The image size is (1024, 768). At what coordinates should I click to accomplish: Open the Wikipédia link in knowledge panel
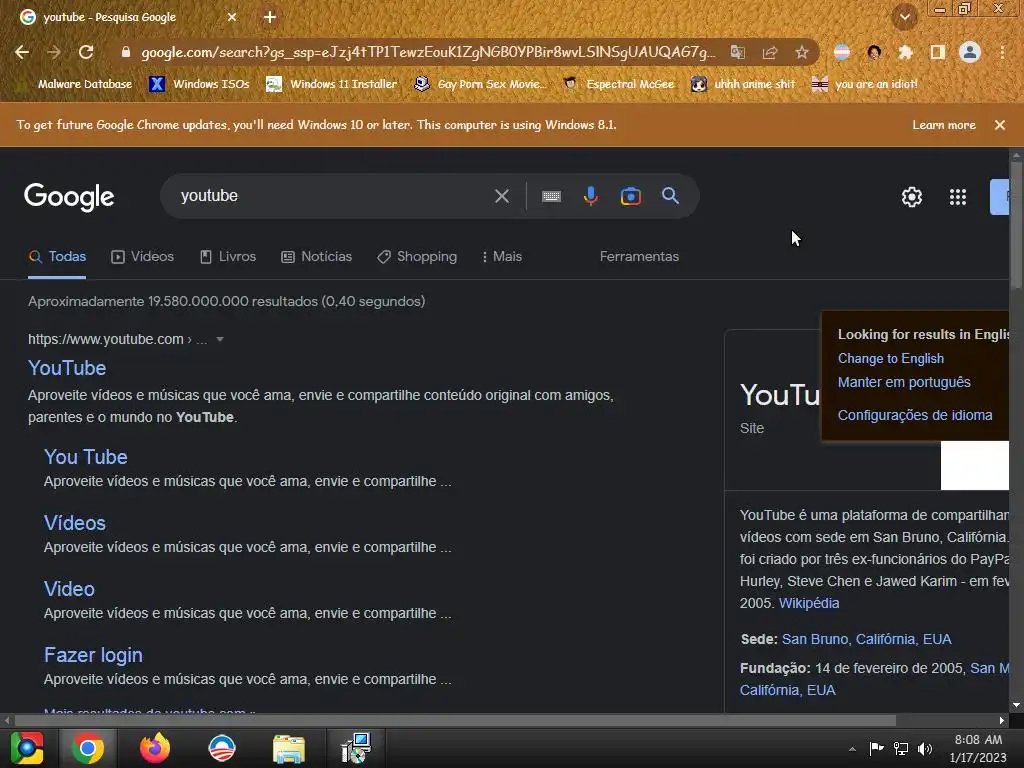(809, 603)
